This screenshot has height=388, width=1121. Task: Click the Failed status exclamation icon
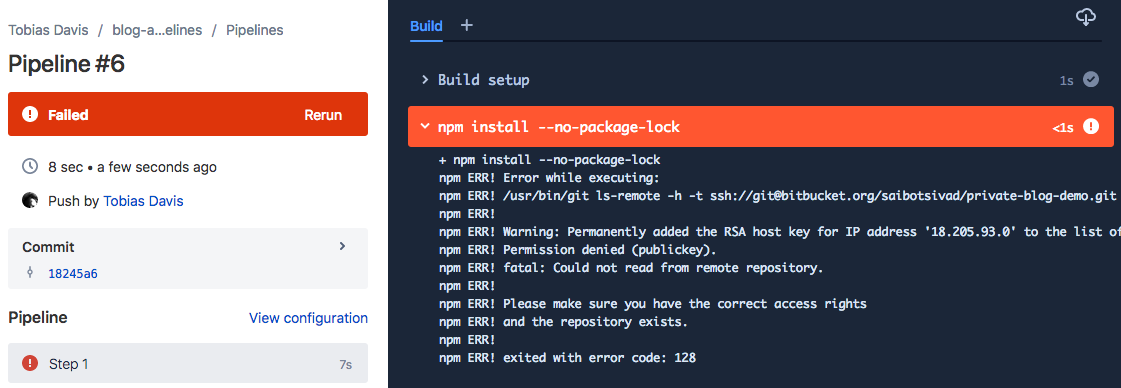click(30, 114)
